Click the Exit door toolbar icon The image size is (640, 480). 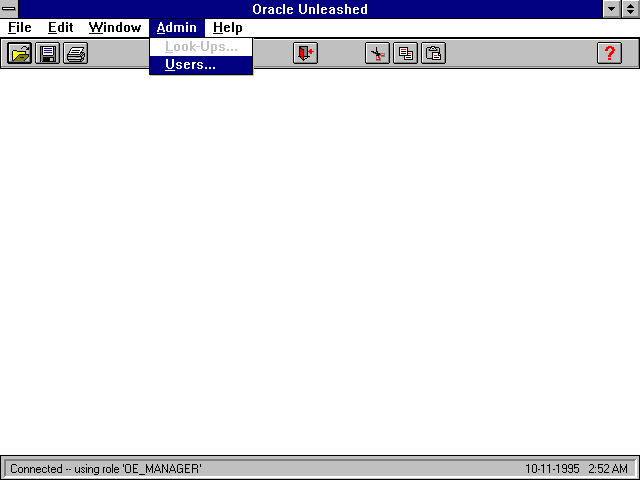pyautogui.click(x=305, y=54)
